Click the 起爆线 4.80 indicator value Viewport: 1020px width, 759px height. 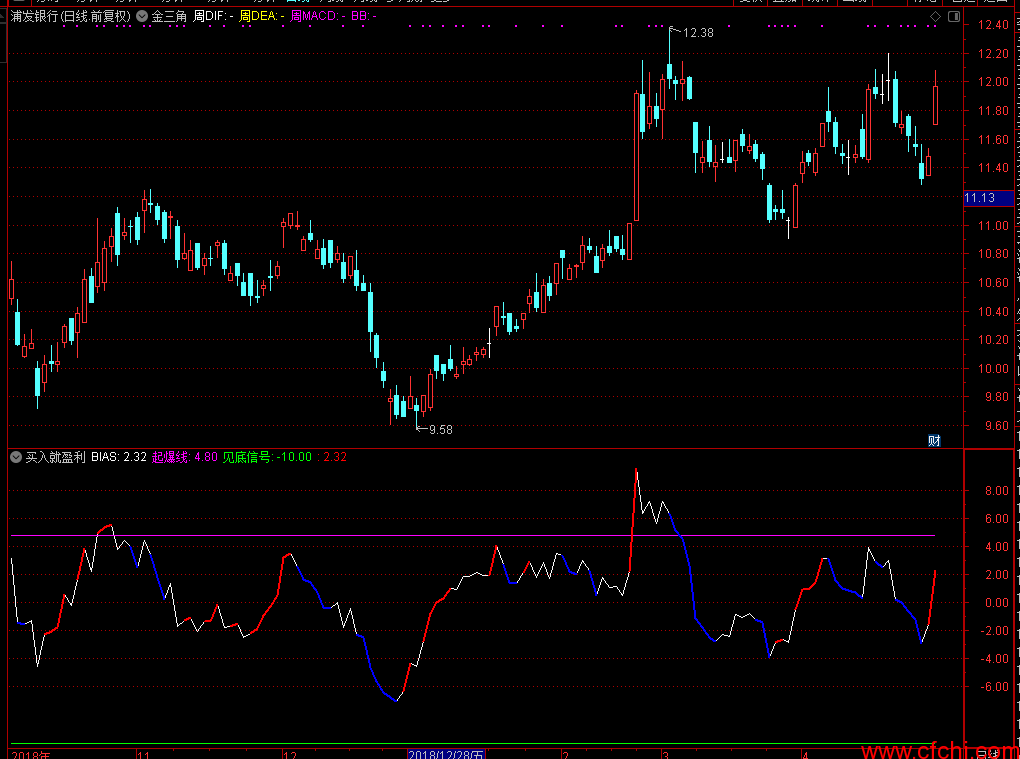point(185,457)
